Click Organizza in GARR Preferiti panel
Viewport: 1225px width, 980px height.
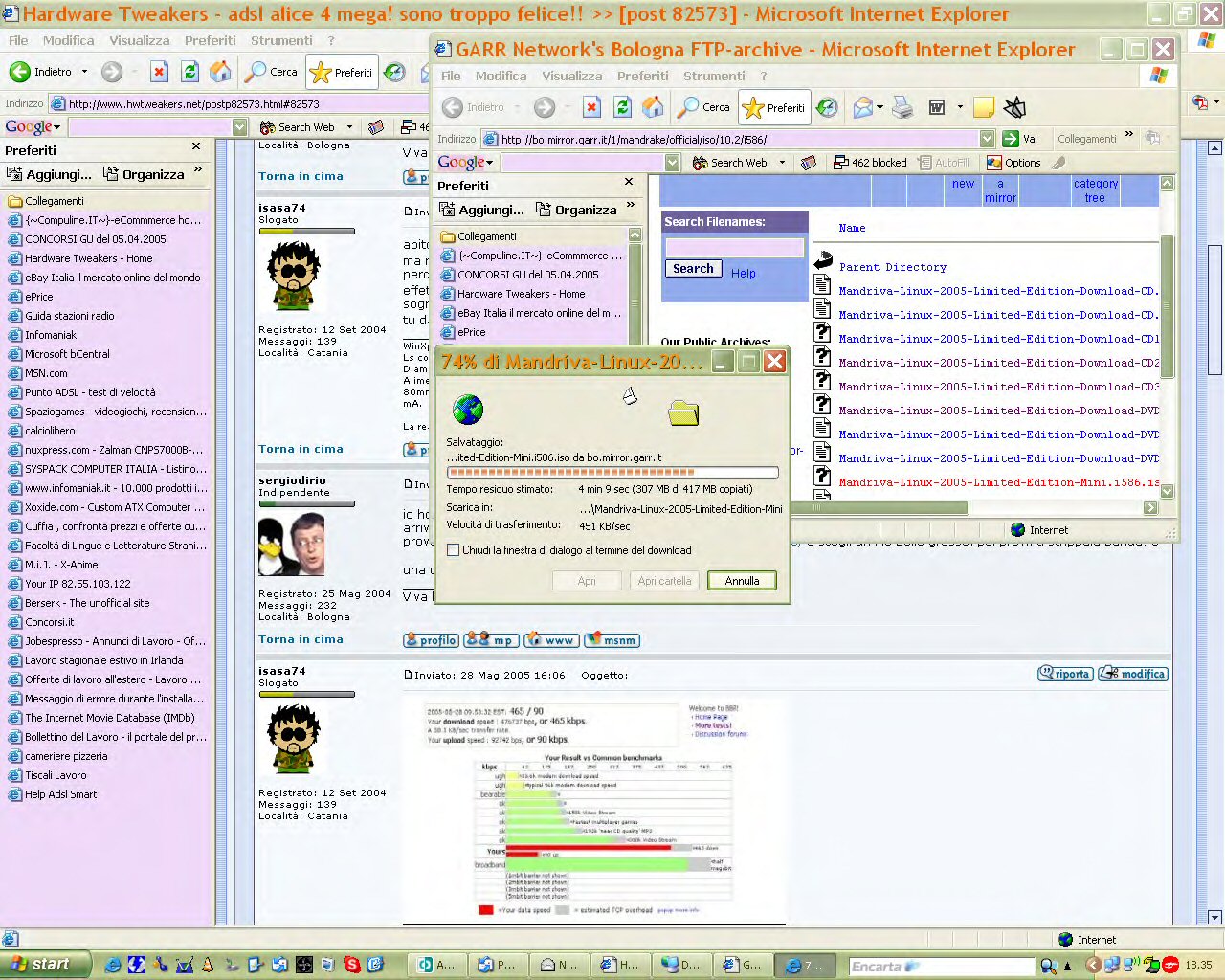576,210
